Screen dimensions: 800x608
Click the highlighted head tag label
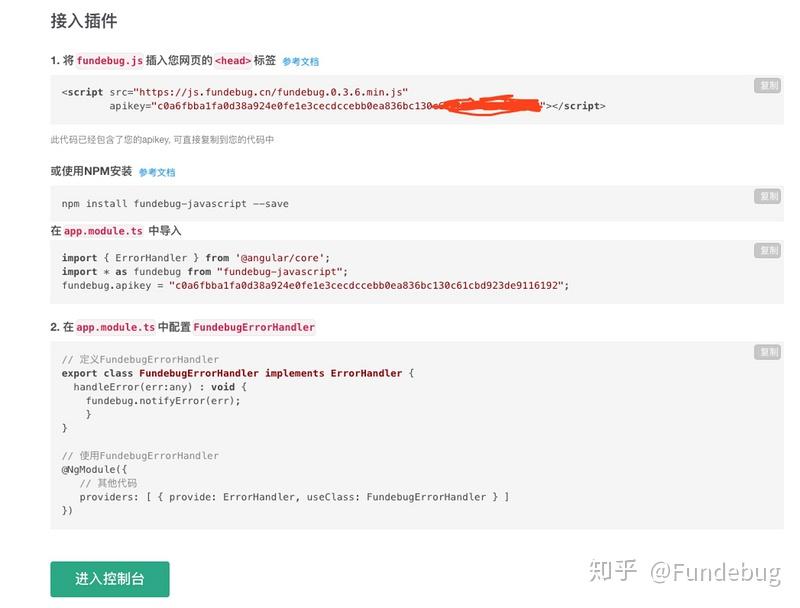pos(231,59)
